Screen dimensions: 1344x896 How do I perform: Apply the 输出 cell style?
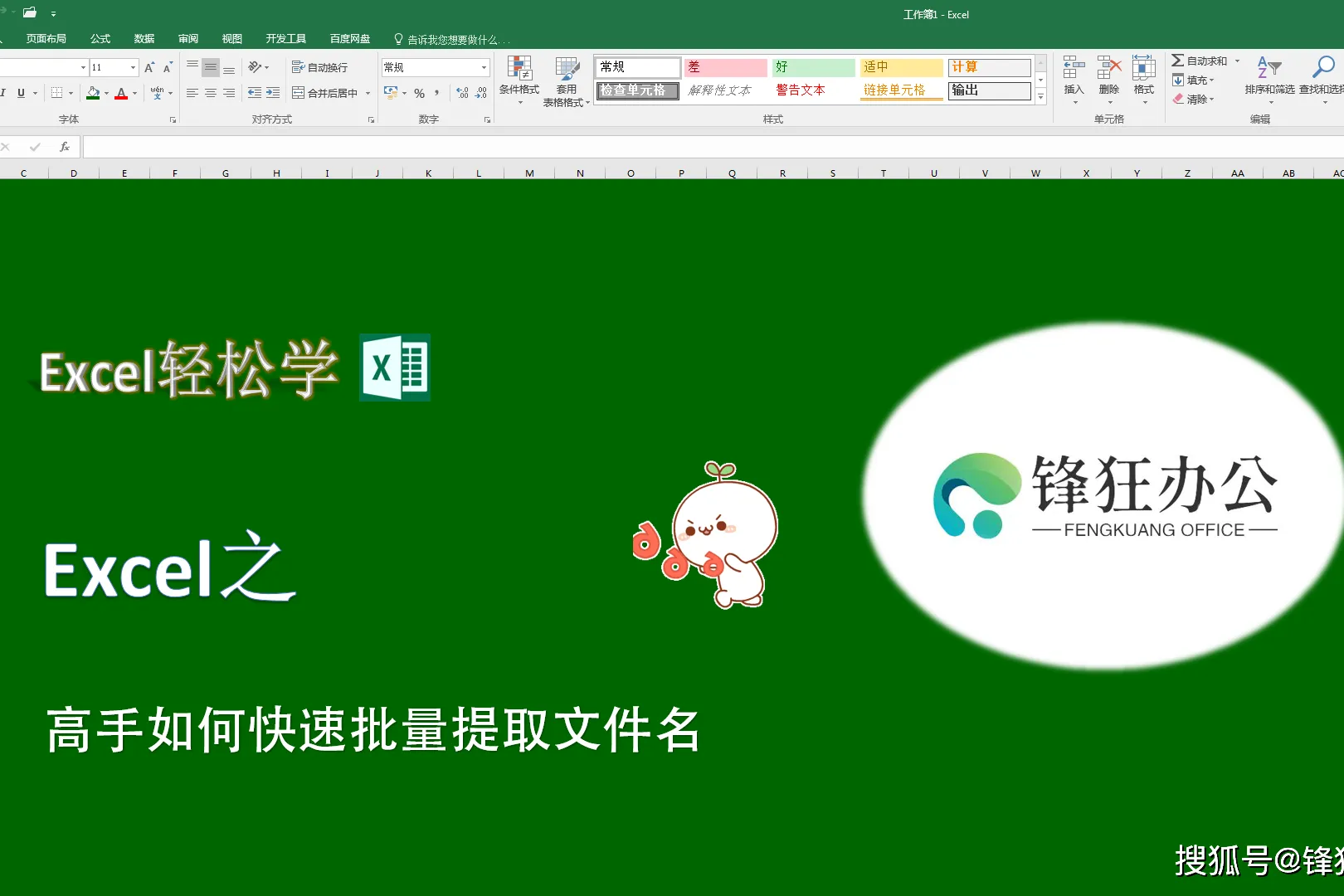coord(989,90)
